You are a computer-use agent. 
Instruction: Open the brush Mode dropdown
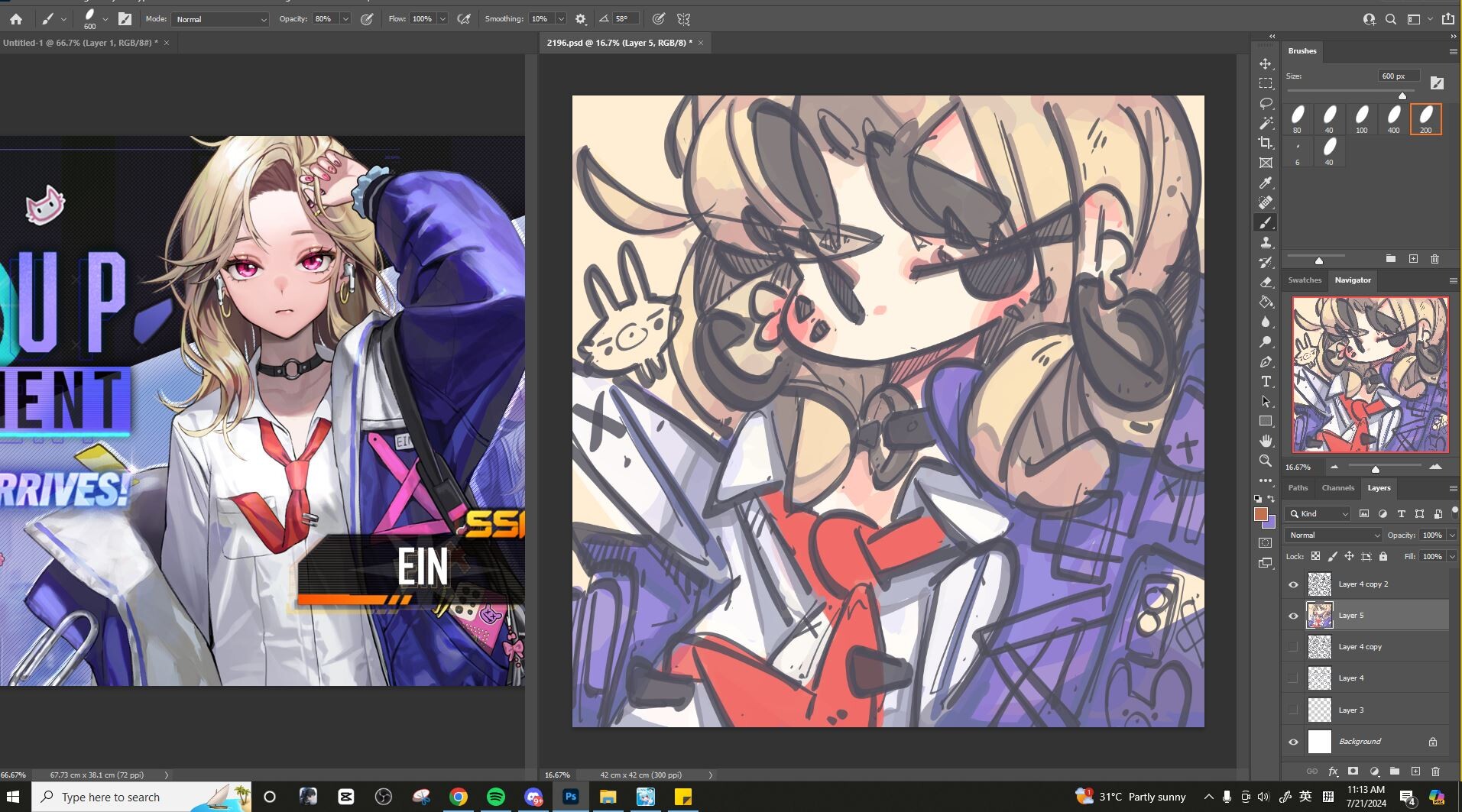[220, 19]
